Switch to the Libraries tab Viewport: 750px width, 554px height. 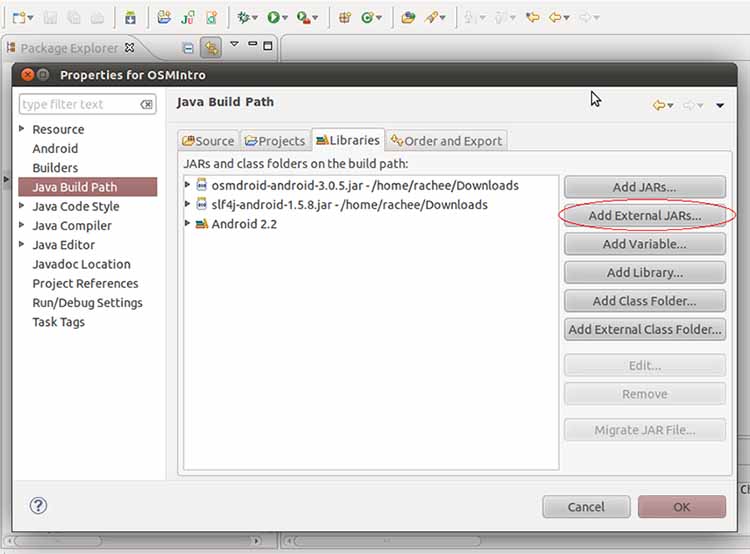[x=348, y=140]
